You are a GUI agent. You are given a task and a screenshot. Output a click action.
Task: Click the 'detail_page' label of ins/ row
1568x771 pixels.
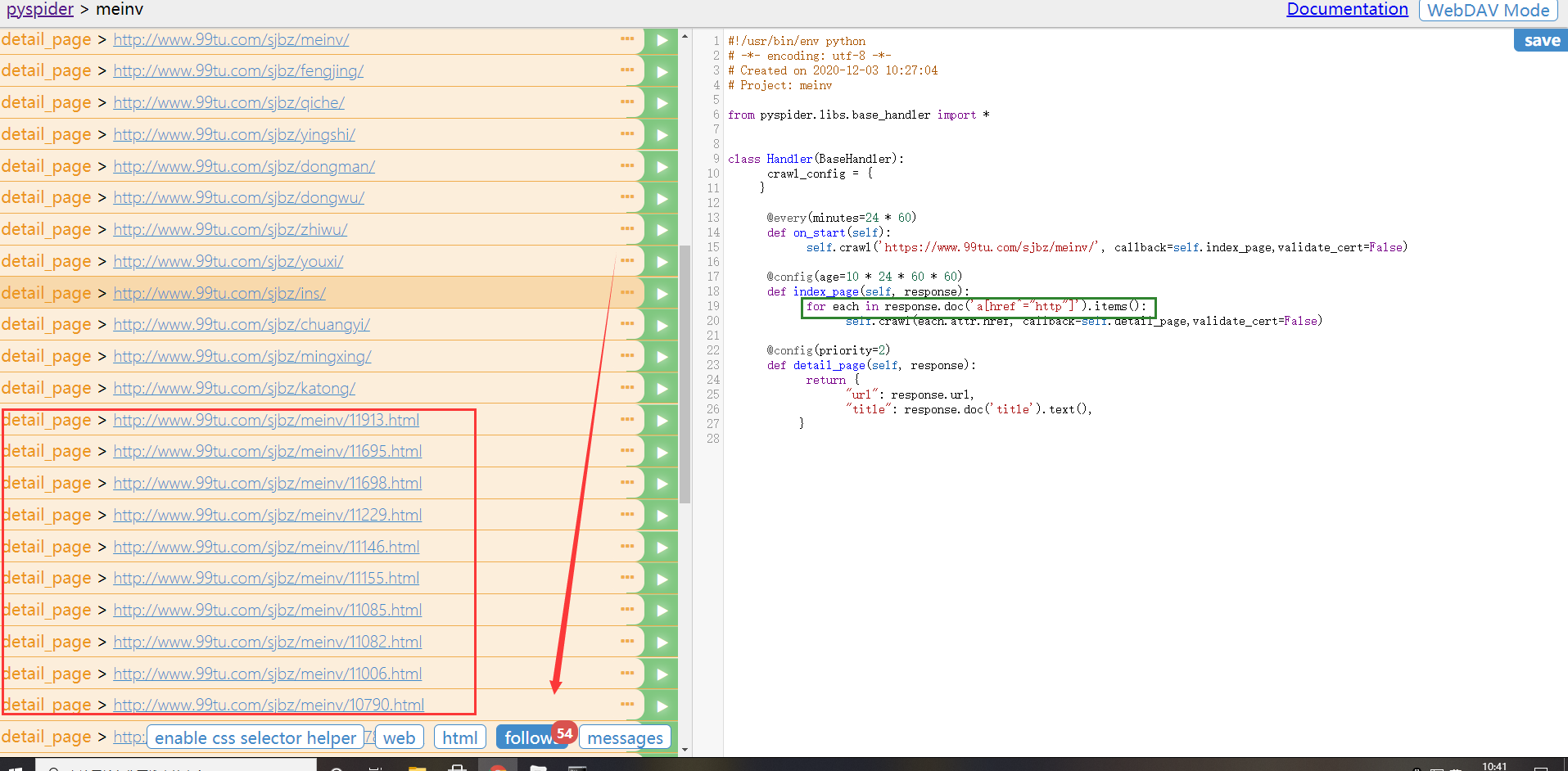click(47, 293)
